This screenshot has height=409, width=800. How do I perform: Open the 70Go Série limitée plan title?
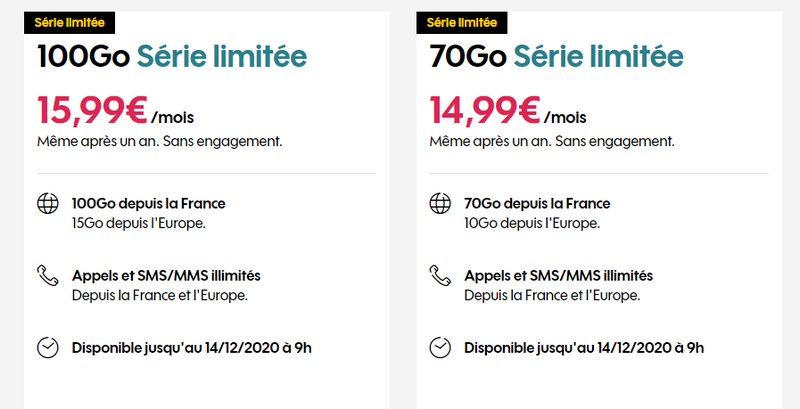(557, 57)
